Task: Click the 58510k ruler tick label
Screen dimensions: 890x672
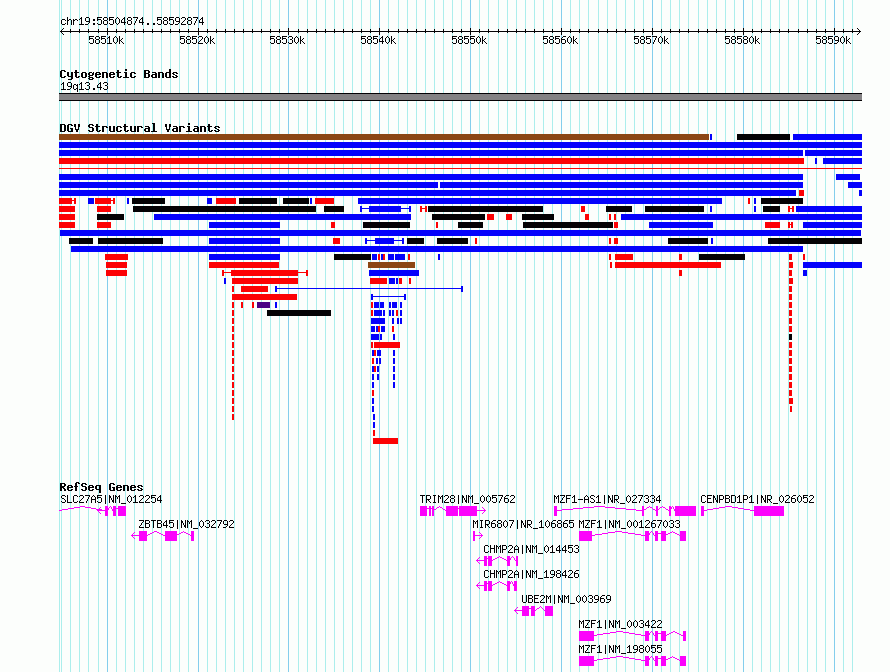Action: tap(106, 40)
